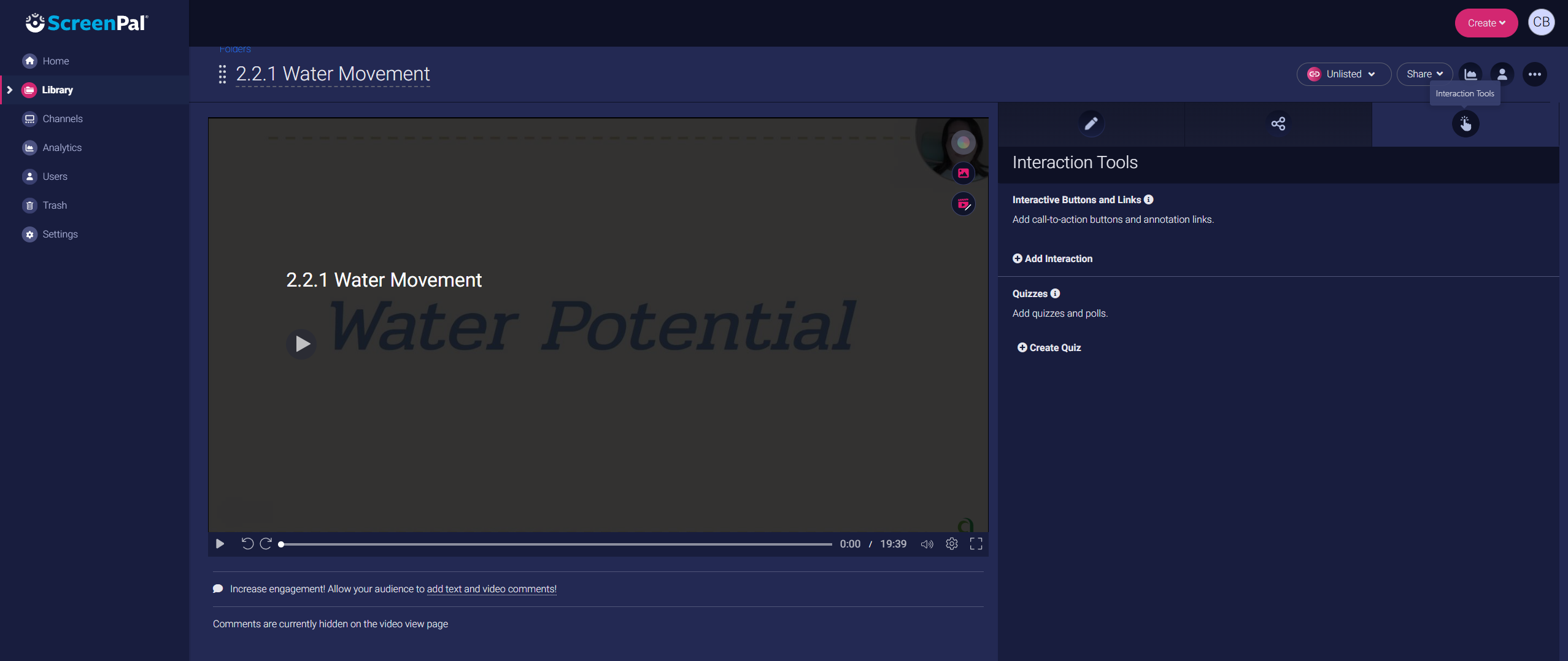Viewport: 1568px width, 661px height.
Task: Click the pink image thumbnail icon on the video
Action: (x=962, y=173)
